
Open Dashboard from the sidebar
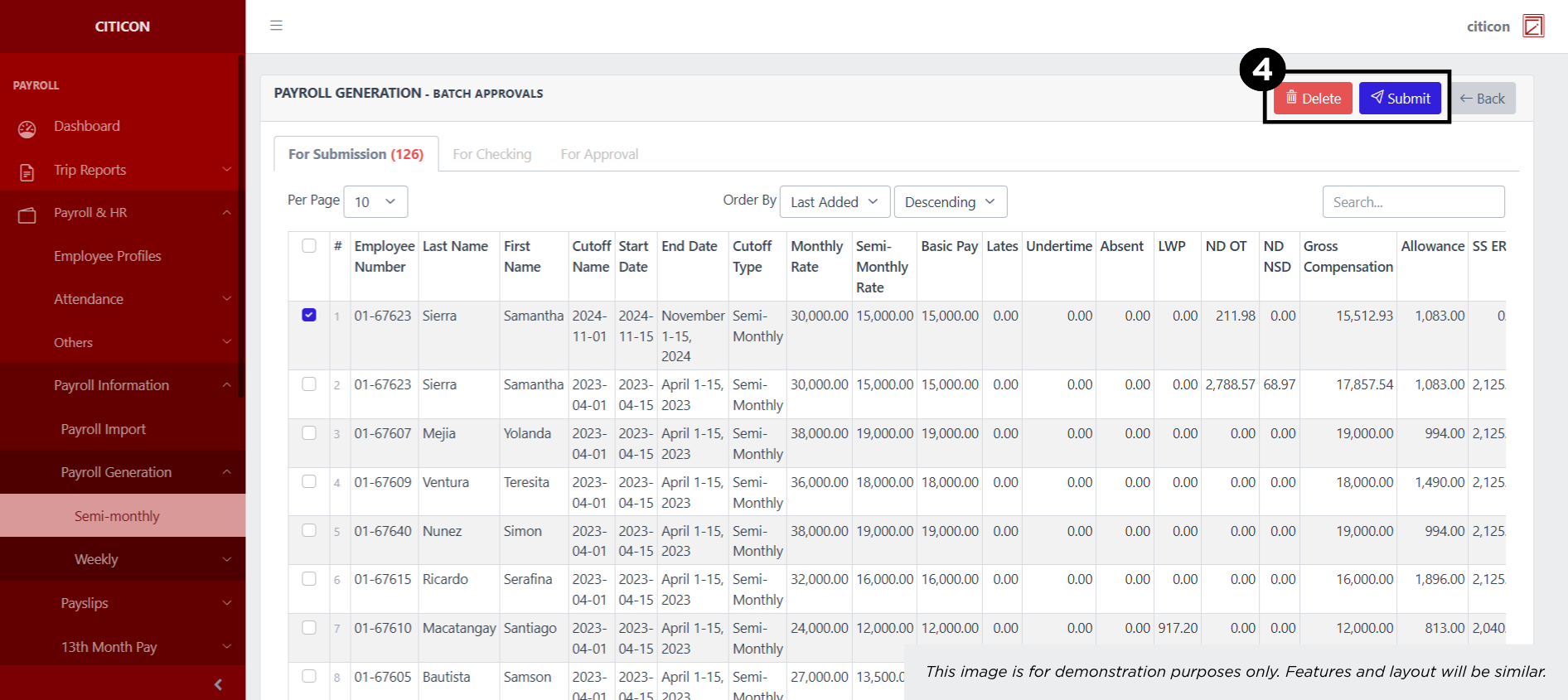[x=87, y=126]
